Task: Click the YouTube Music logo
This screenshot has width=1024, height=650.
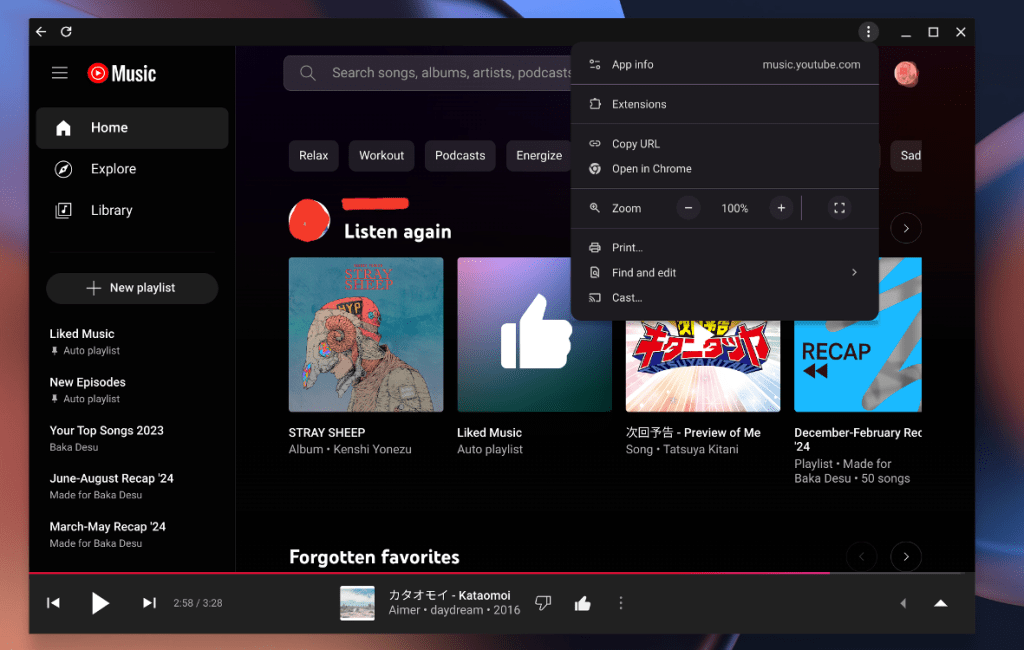Action: (x=121, y=73)
